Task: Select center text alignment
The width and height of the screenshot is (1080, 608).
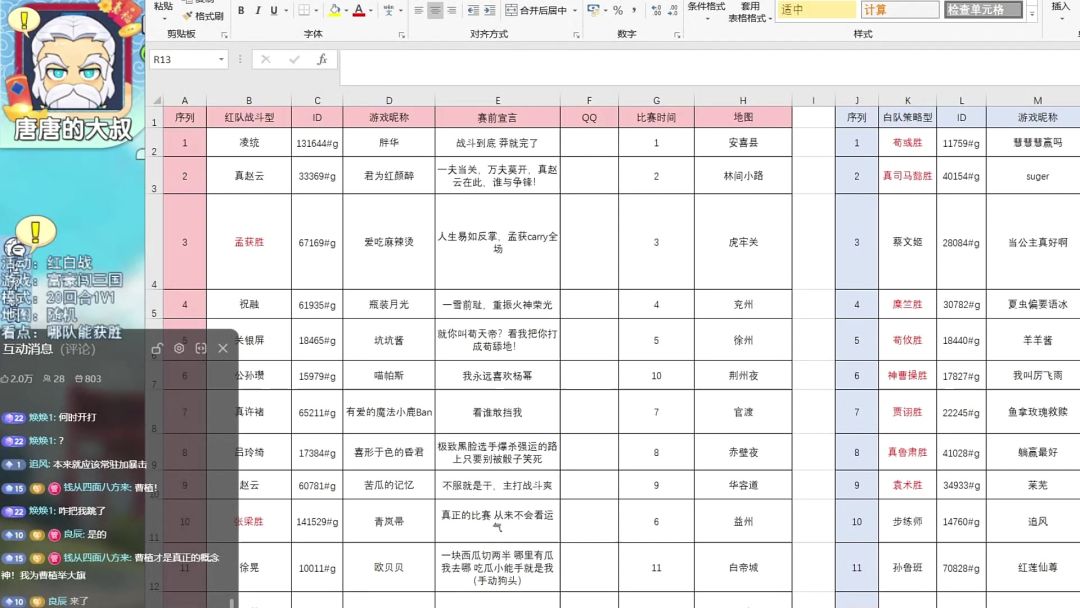Action: [x=435, y=11]
